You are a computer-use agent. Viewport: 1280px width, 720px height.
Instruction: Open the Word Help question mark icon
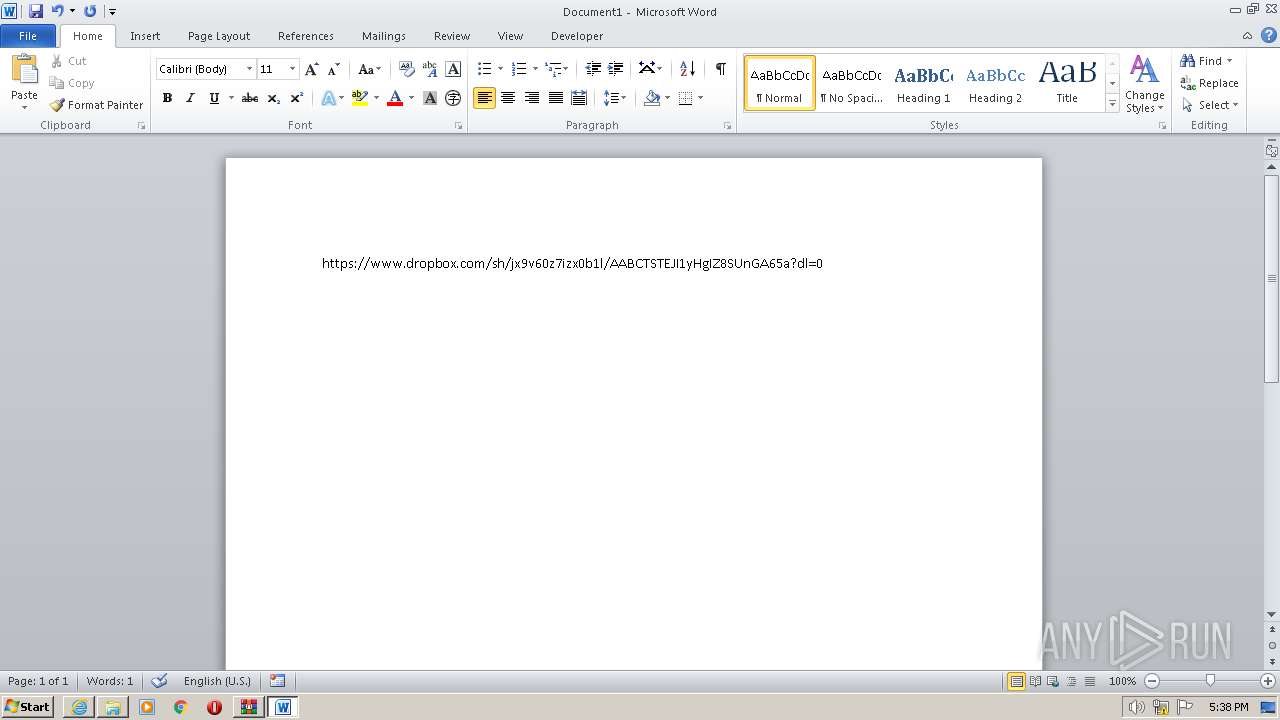click(1269, 35)
